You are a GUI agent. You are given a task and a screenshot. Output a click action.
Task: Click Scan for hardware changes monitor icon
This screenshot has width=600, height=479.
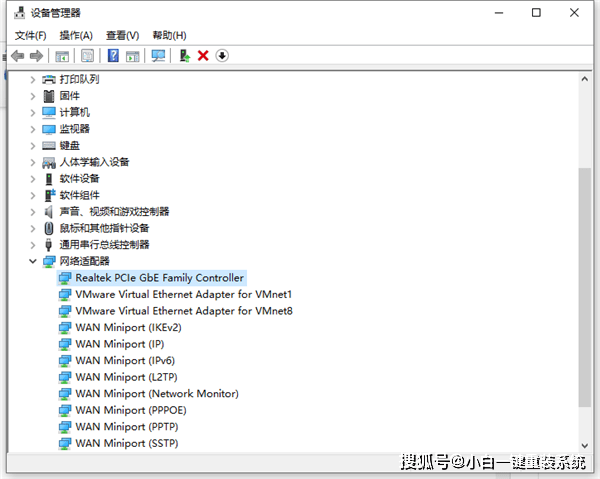(x=158, y=56)
